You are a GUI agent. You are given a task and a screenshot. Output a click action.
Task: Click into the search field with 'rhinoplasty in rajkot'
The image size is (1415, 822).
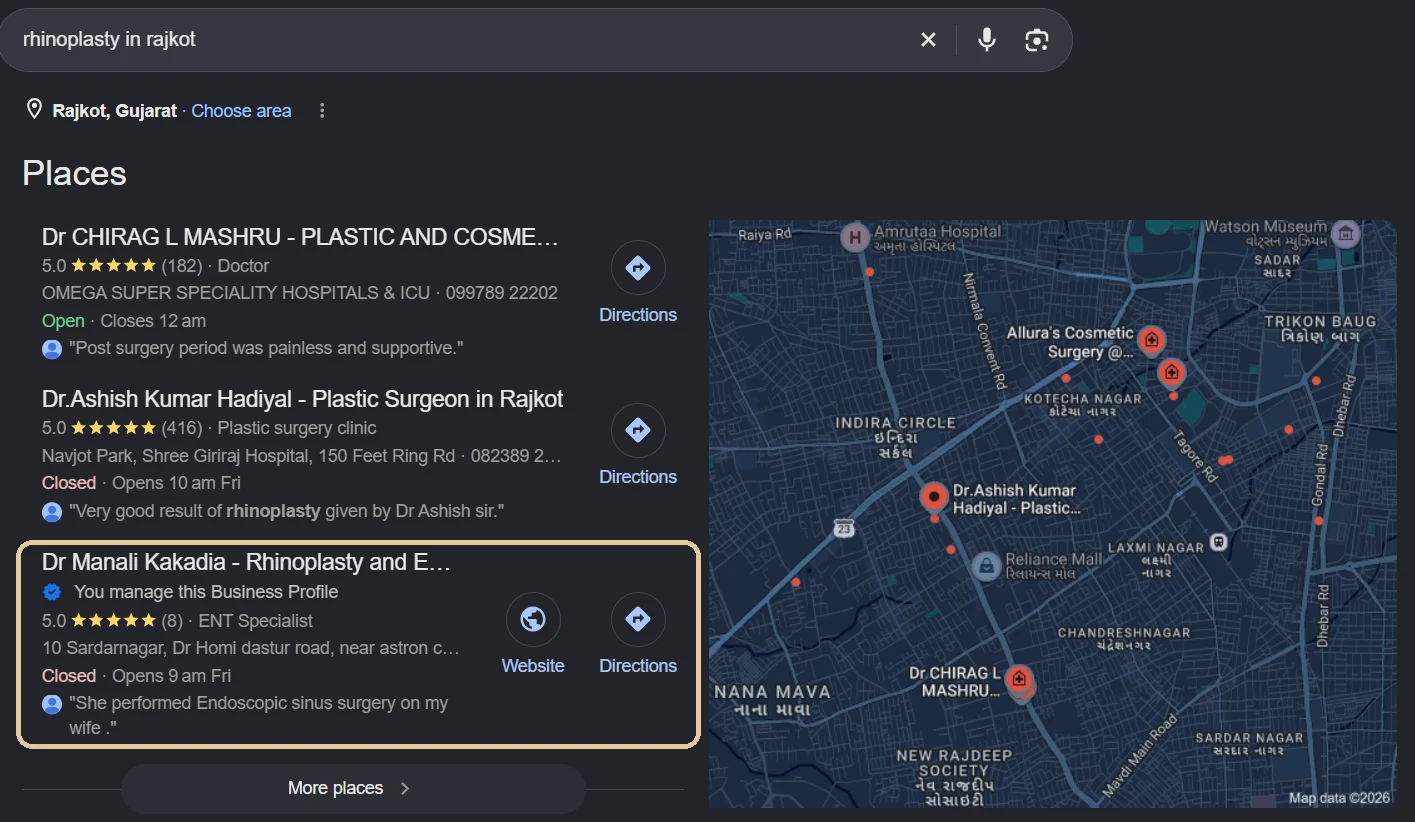[x=460, y=40]
